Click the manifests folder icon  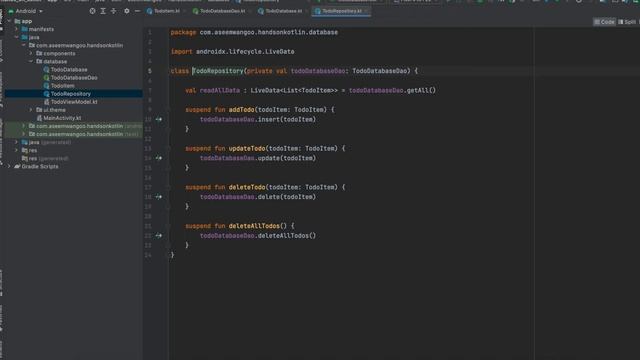[24, 29]
